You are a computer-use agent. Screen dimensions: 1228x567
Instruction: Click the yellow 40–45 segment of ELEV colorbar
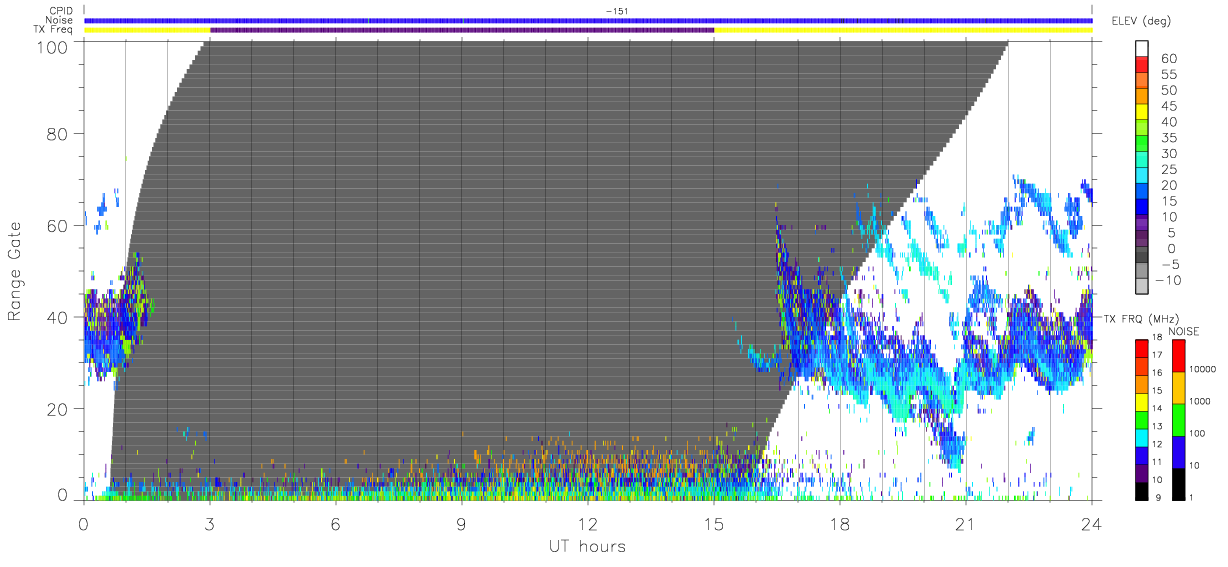click(1142, 113)
